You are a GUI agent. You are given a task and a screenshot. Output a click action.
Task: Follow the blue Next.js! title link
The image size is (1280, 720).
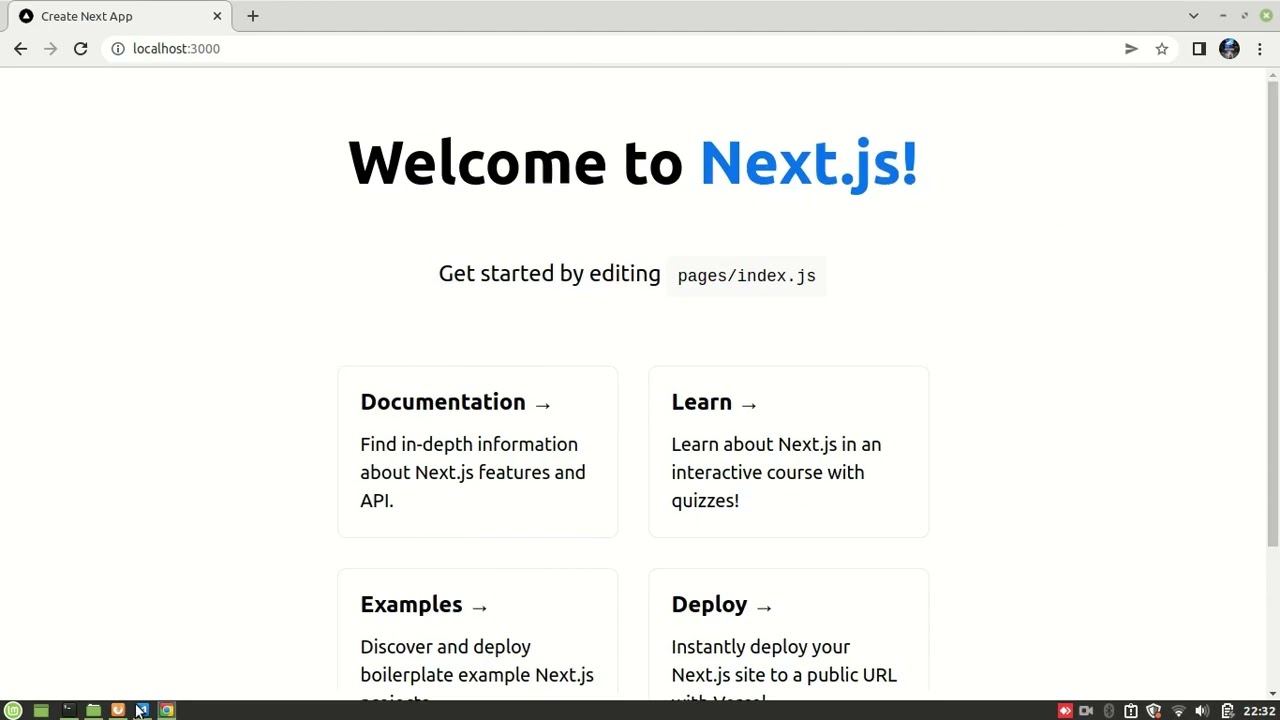click(808, 163)
